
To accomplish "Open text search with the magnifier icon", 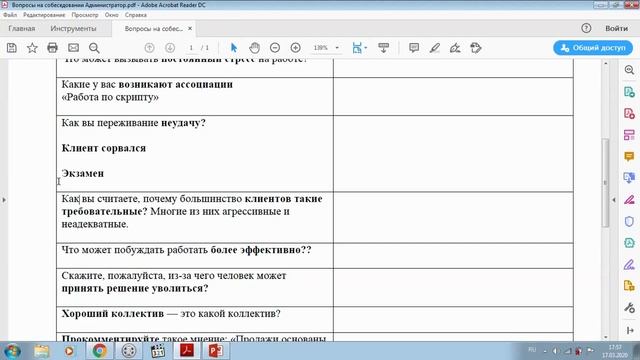I will [x=94, y=48].
